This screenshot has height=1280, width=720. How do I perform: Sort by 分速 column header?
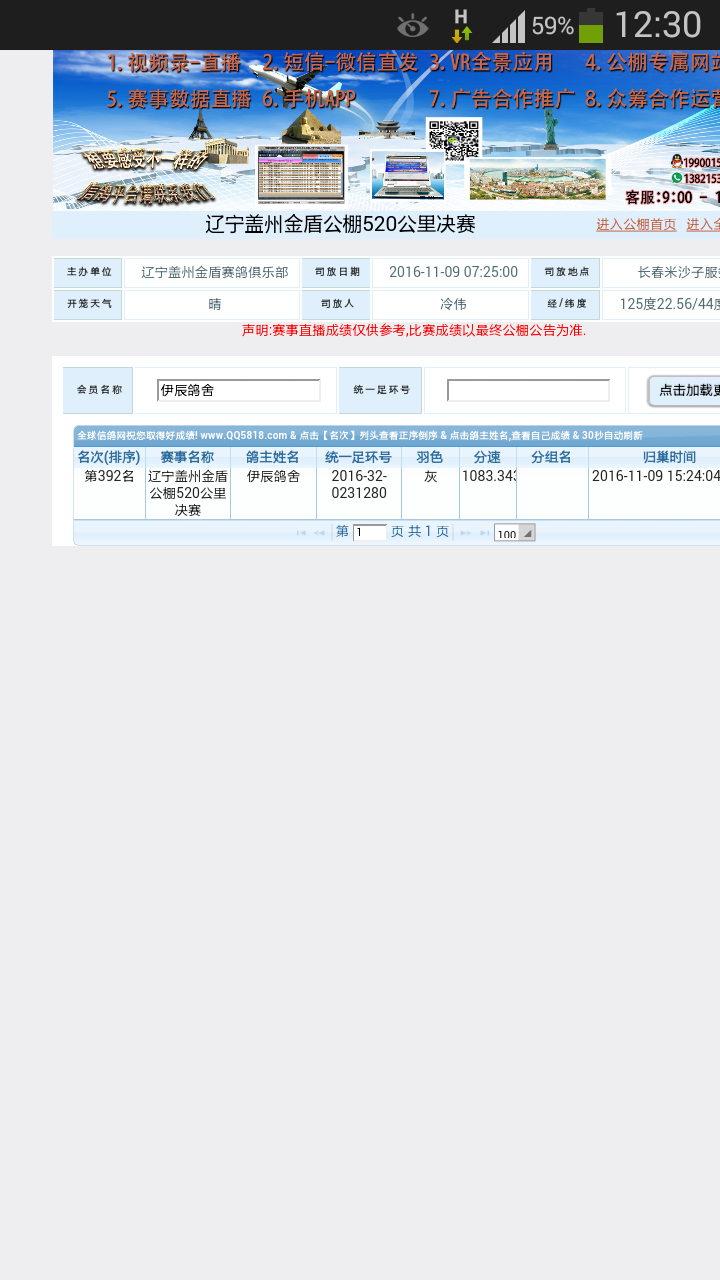(x=487, y=457)
